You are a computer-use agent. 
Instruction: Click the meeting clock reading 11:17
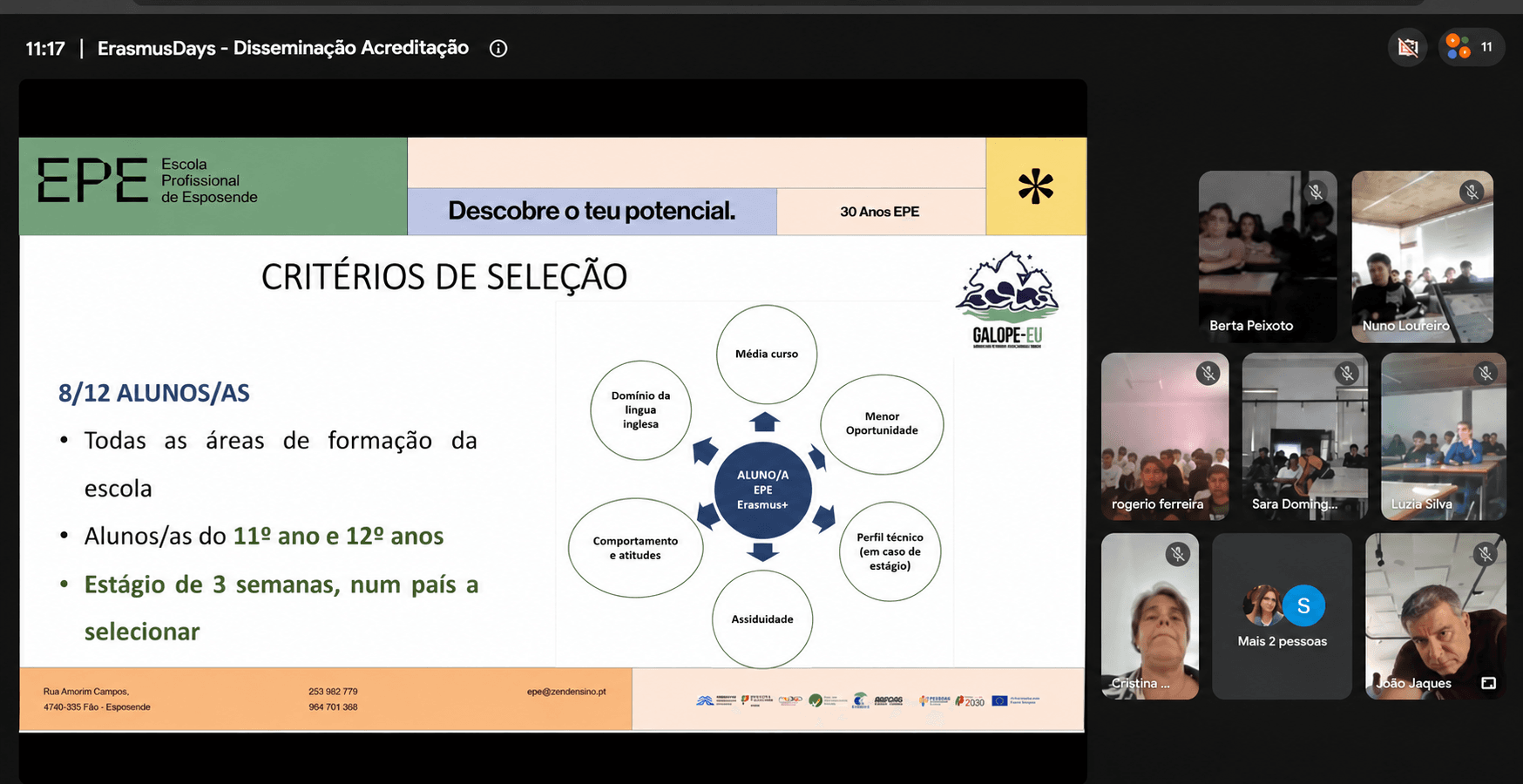[45, 49]
